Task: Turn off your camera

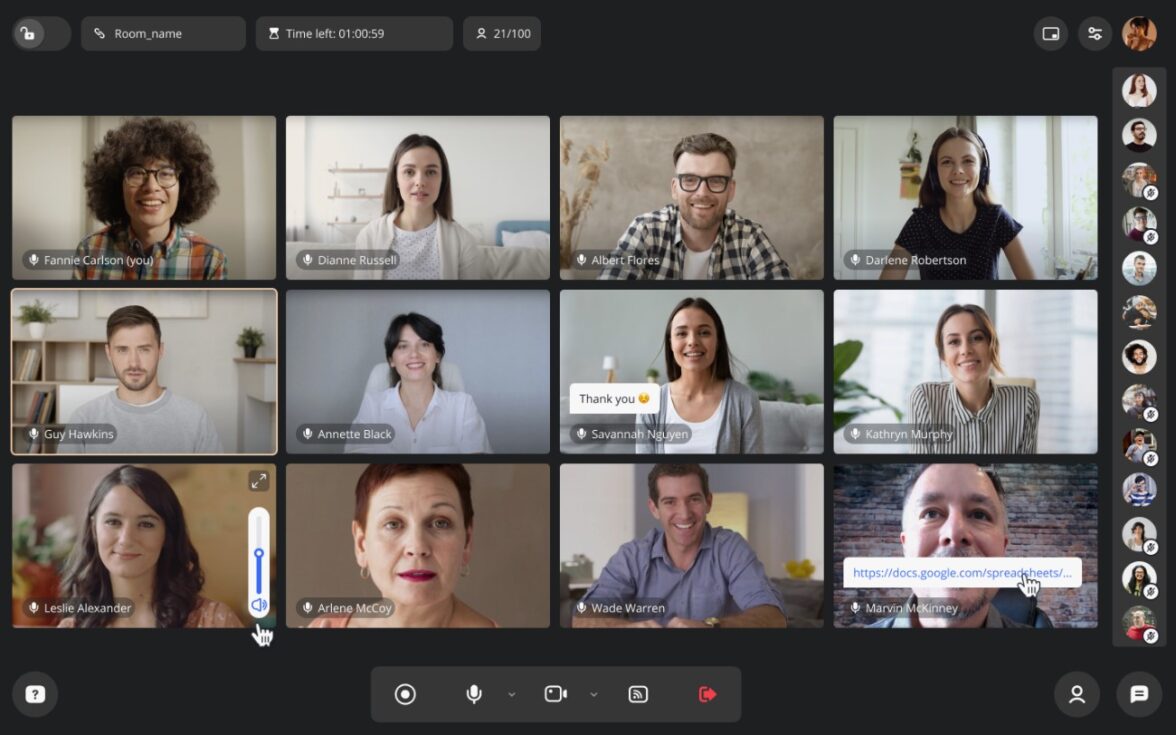Action: point(556,693)
